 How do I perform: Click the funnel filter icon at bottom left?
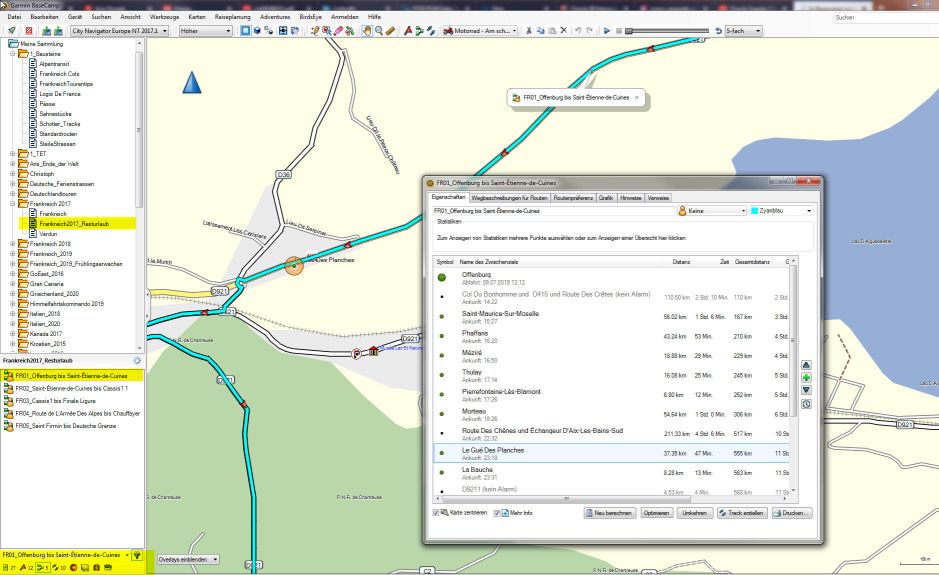(137, 555)
